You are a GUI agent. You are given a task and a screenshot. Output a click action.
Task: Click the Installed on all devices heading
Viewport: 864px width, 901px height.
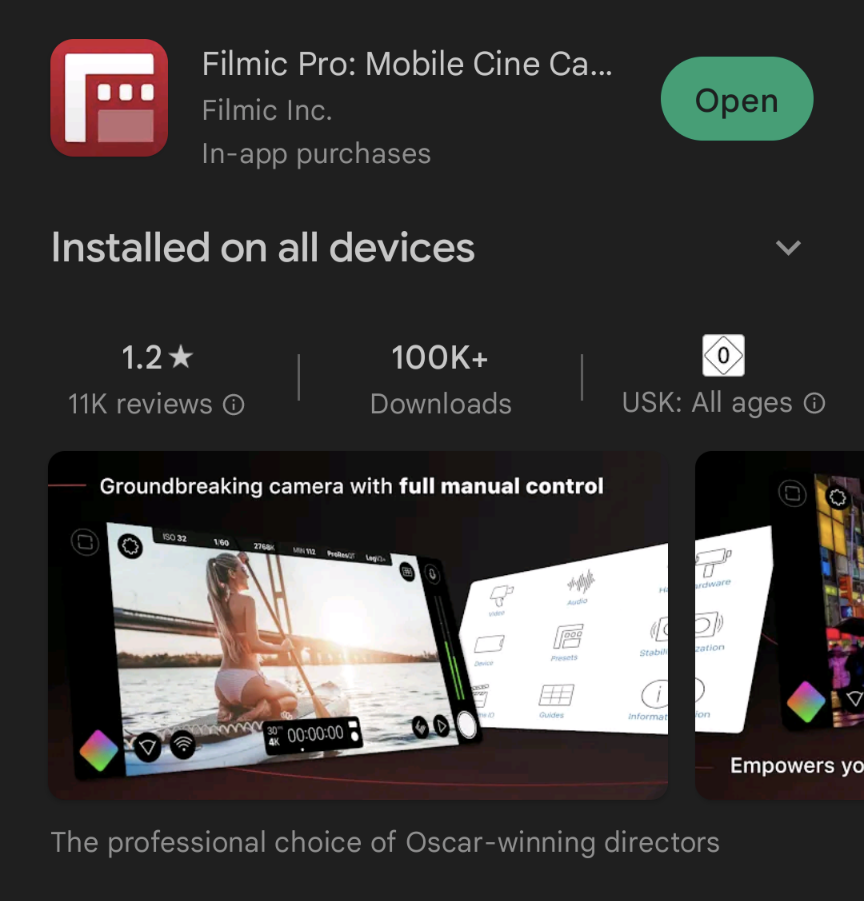(x=263, y=248)
